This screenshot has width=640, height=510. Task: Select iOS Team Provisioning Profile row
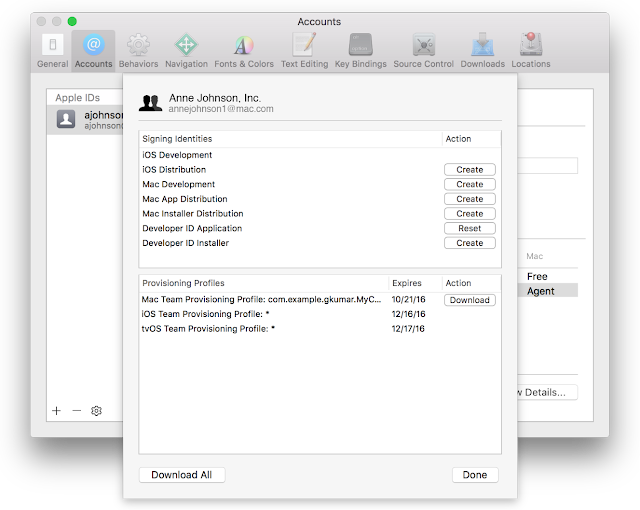[x=320, y=314]
